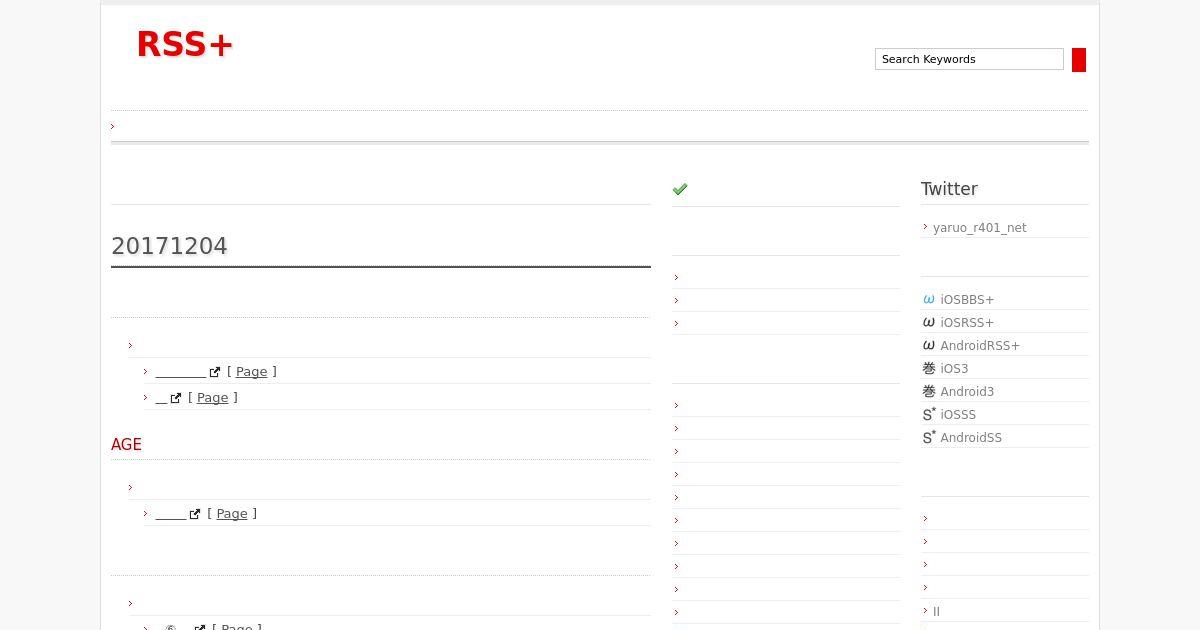Open the AndroidSS link
Screen dimensions: 1200x630
pyautogui.click(x=971, y=438)
